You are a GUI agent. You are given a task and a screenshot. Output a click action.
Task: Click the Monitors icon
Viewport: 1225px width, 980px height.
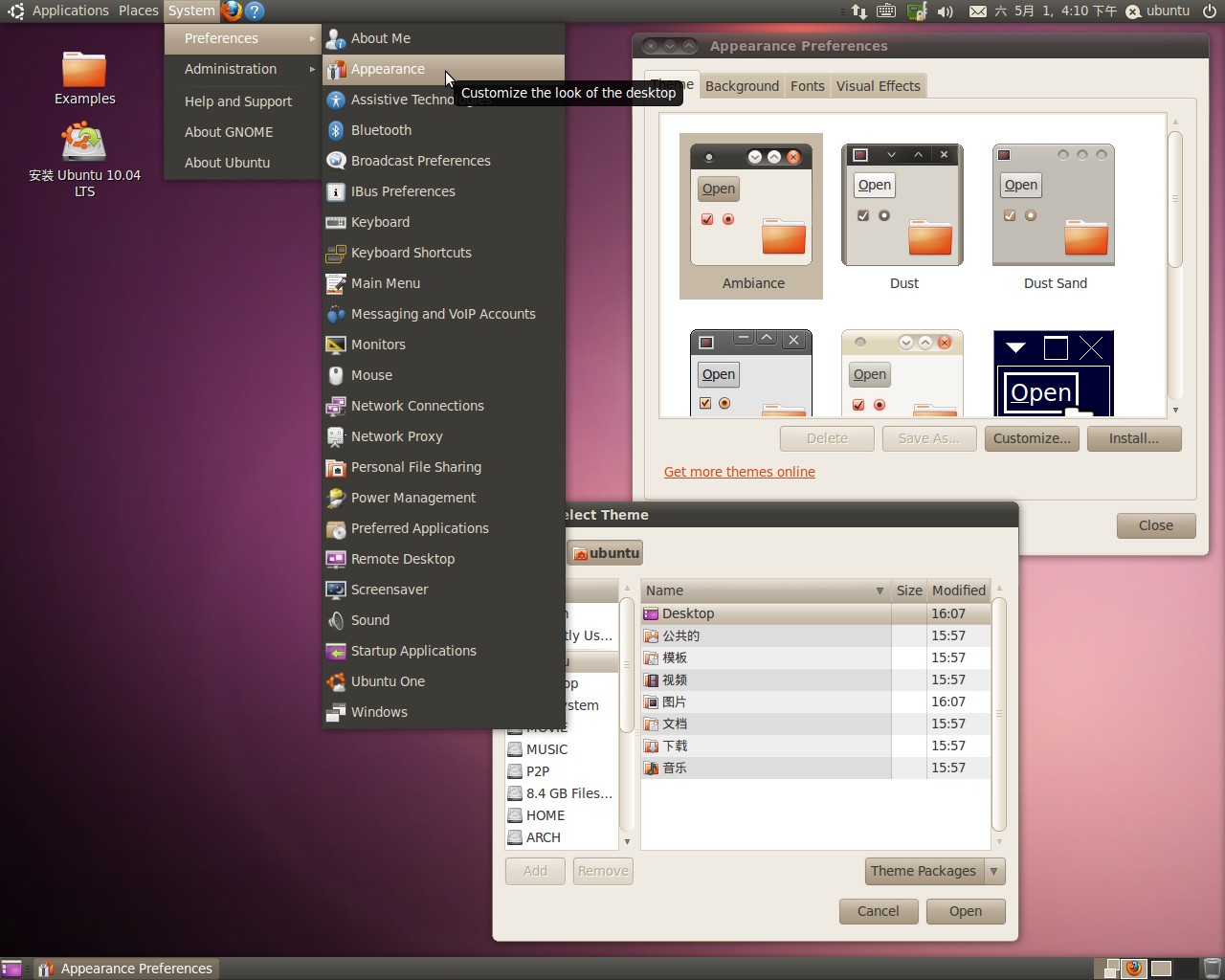tap(336, 345)
